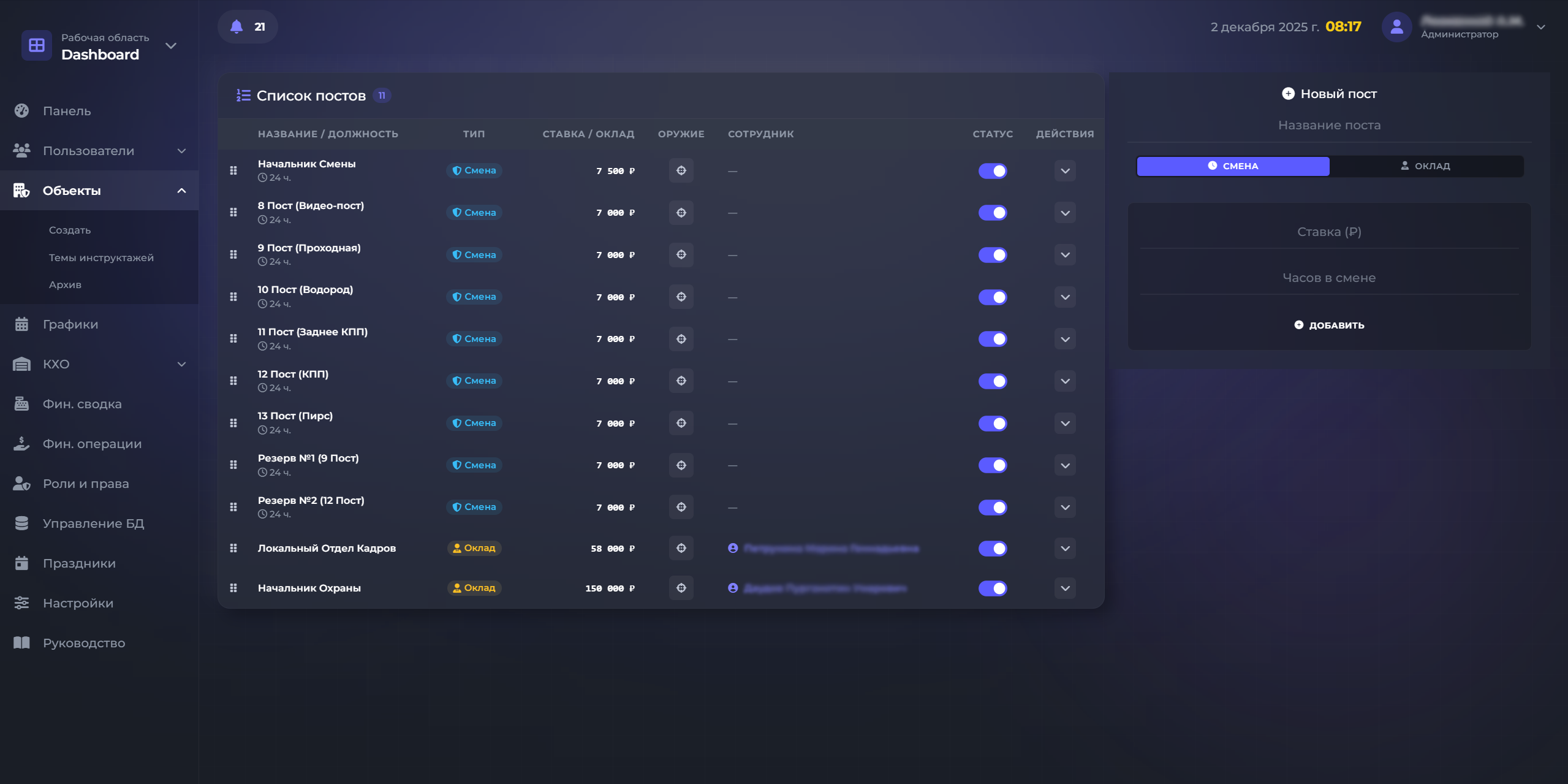Open Темы инструктажей submenu item

[x=101, y=257]
